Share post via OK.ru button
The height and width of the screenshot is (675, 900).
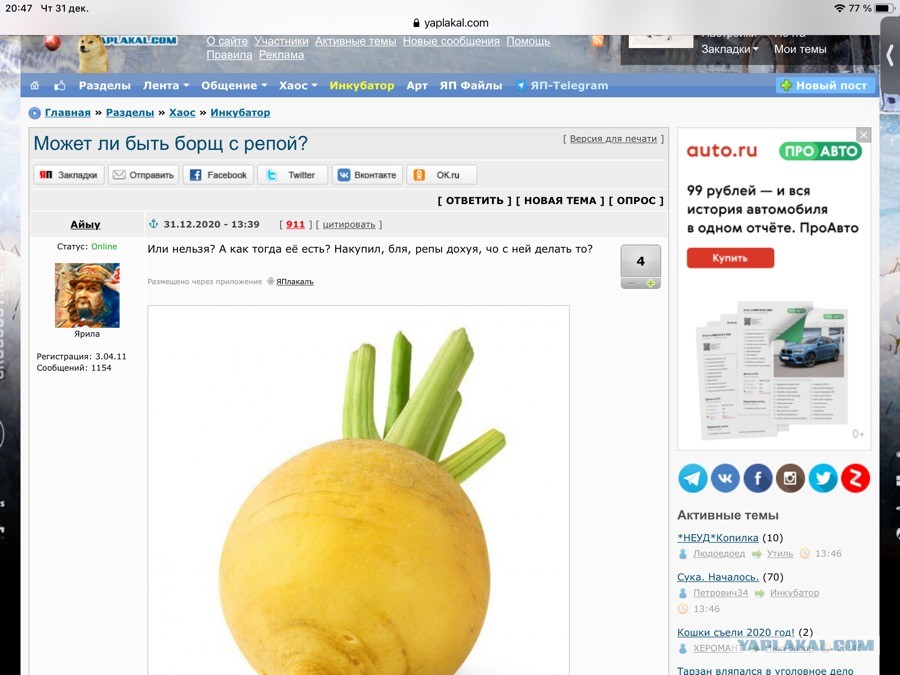441,175
